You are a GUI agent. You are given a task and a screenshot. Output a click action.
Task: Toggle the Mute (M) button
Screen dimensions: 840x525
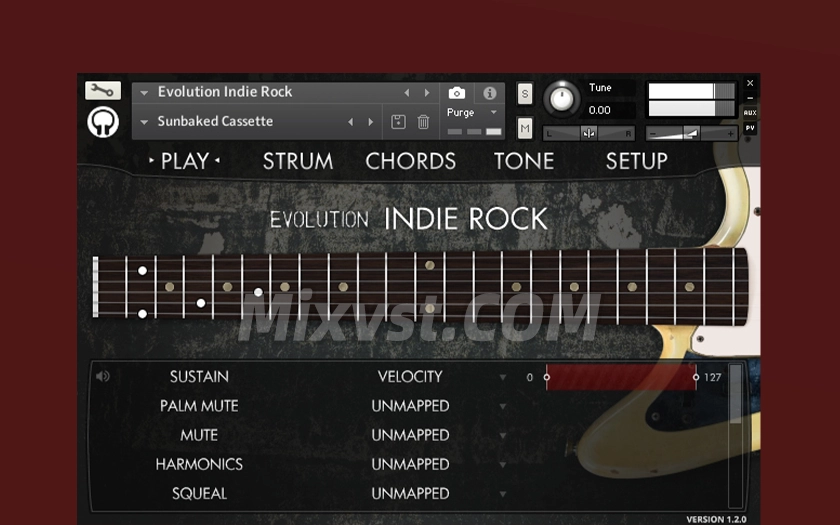point(525,128)
